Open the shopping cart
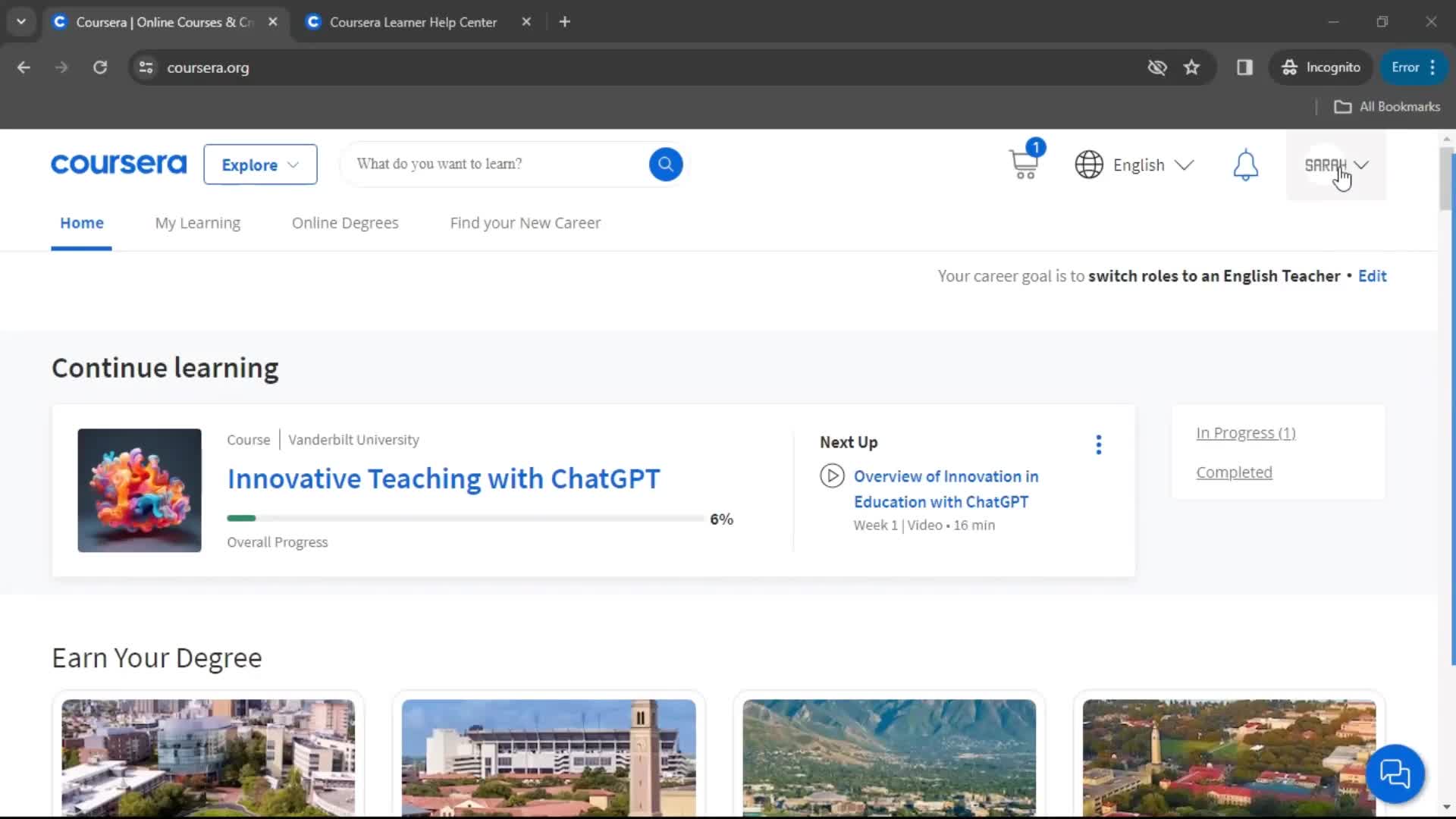This screenshot has width=1456, height=819. (1025, 162)
